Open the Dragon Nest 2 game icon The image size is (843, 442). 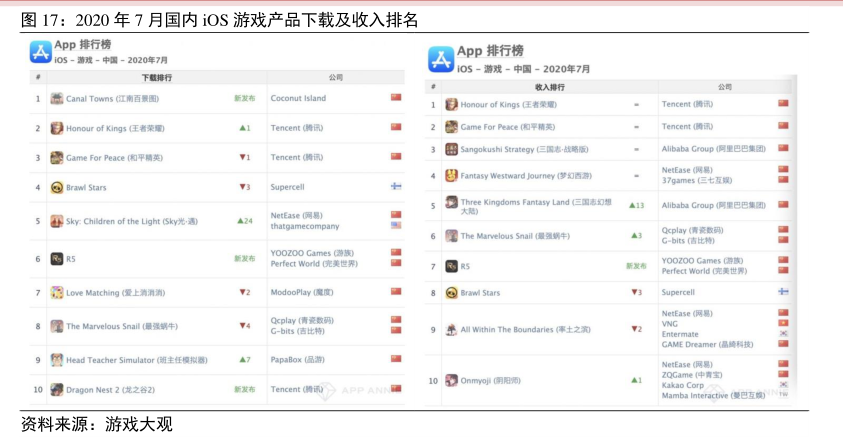coord(57,389)
